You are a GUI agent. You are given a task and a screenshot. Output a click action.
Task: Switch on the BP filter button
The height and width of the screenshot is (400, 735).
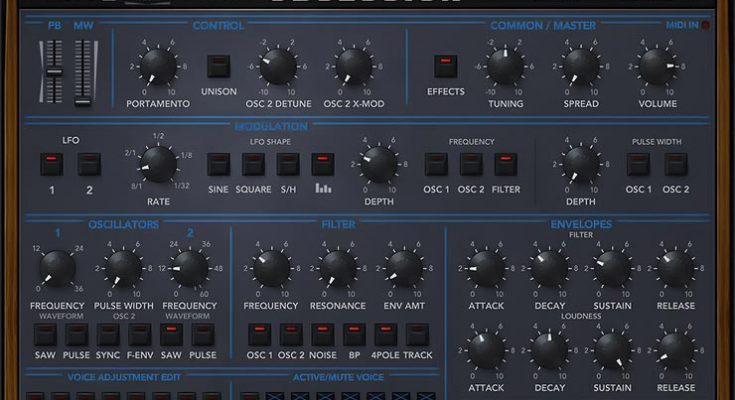point(354,334)
